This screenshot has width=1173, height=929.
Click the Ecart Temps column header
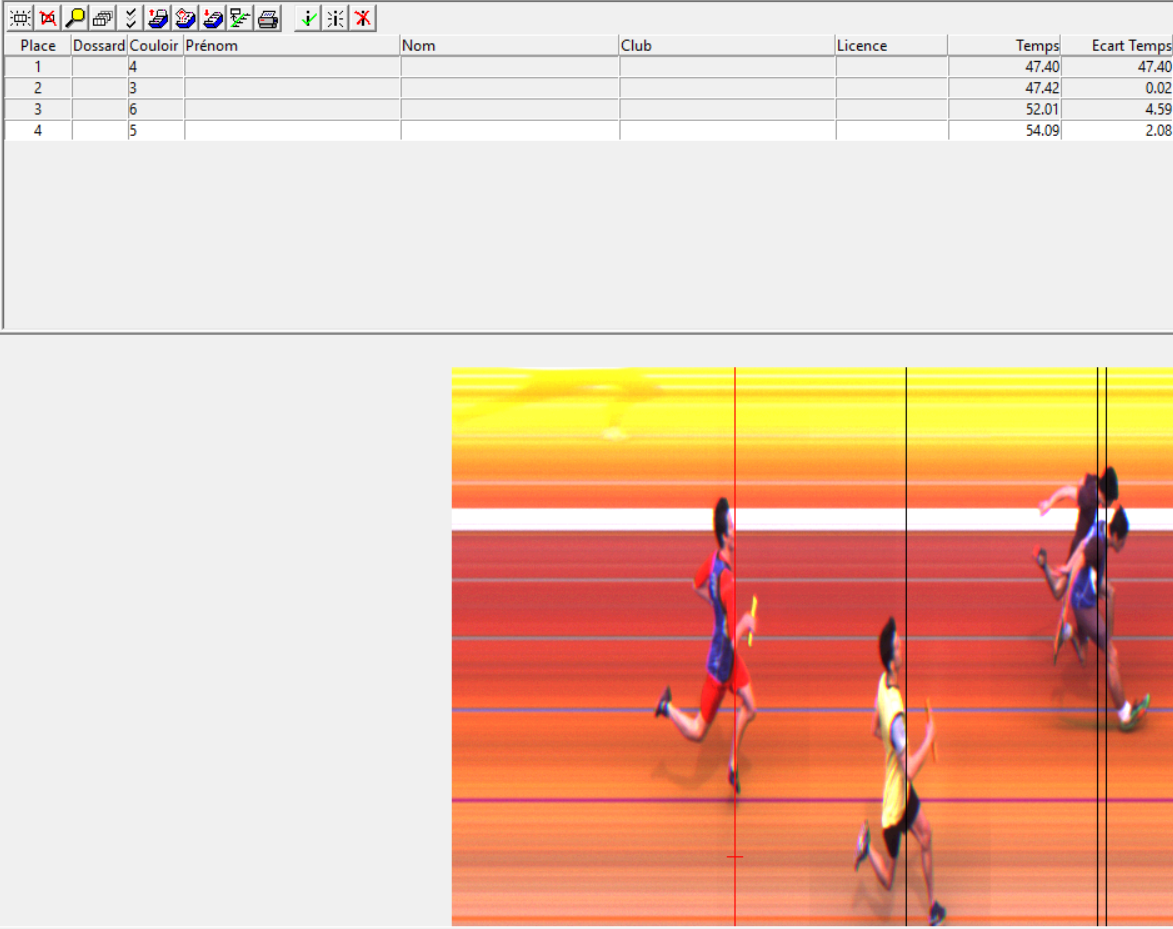pos(1117,46)
